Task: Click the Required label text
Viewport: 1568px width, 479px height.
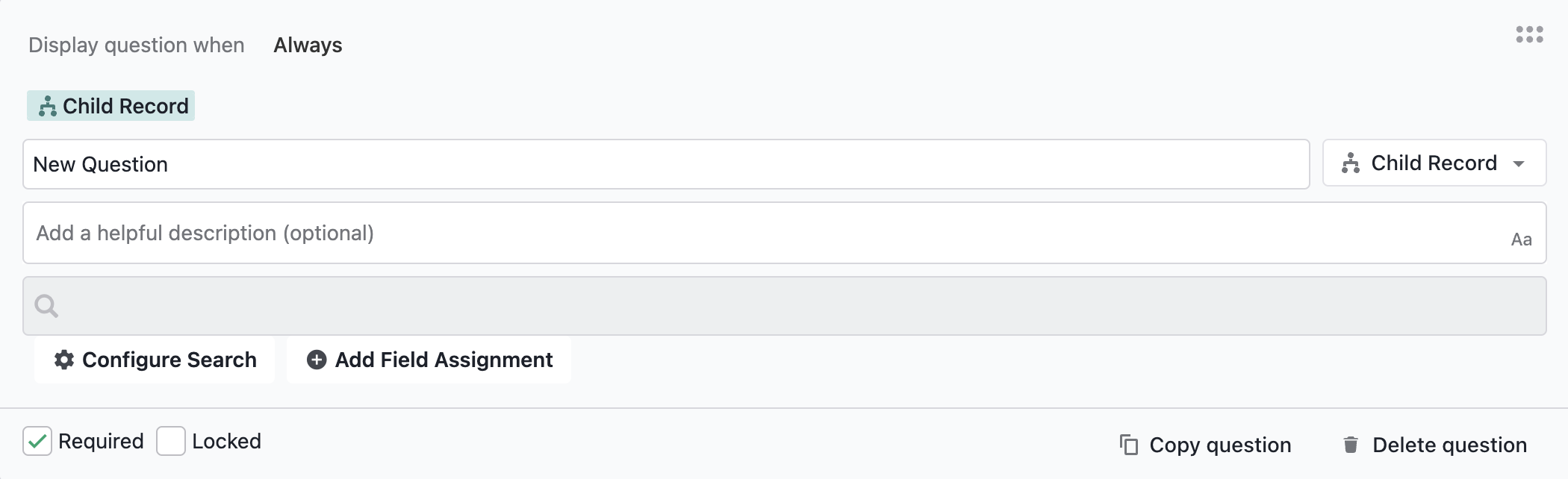Action: tap(101, 441)
